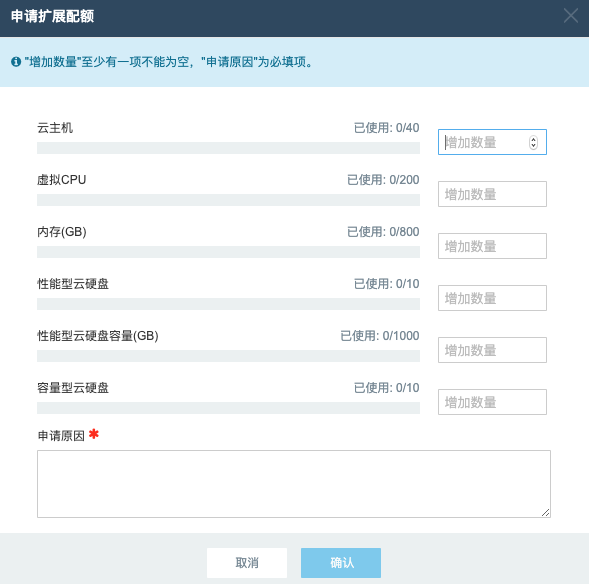Click the 虚拟CPU 增加数量 input
This screenshot has width=589, height=584.
[492, 194]
